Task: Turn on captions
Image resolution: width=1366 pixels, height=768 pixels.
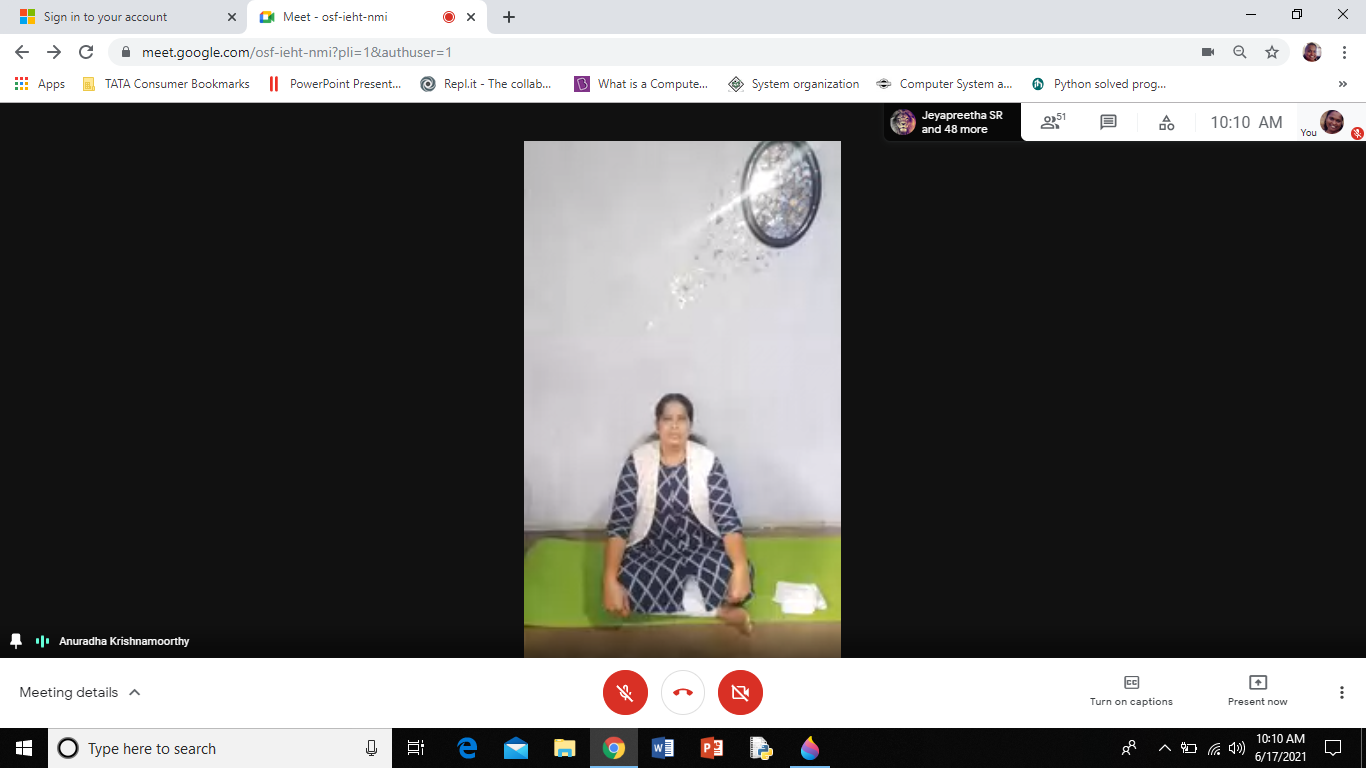Action: coord(1131,691)
